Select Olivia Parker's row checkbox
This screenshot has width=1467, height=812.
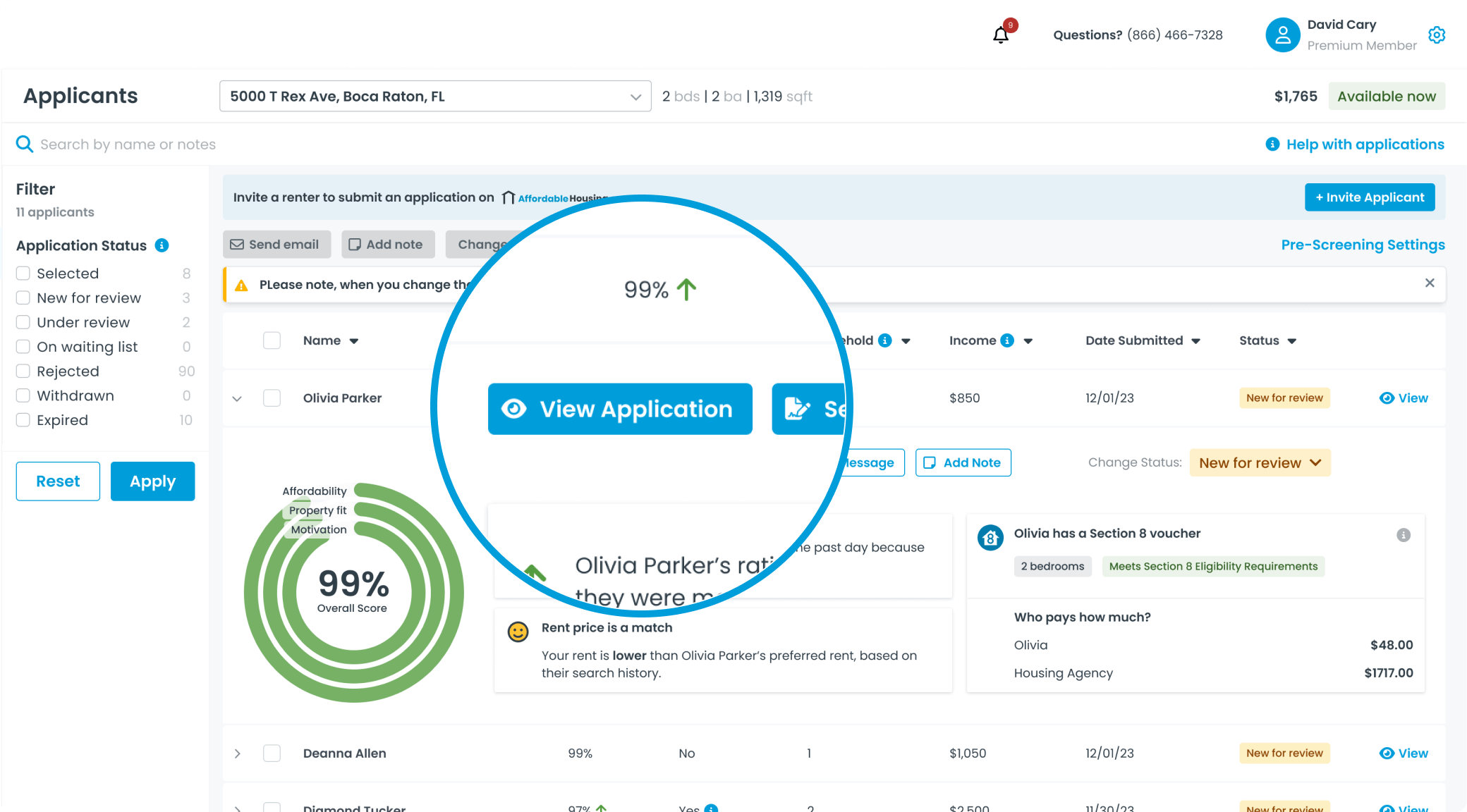(272, 398)
